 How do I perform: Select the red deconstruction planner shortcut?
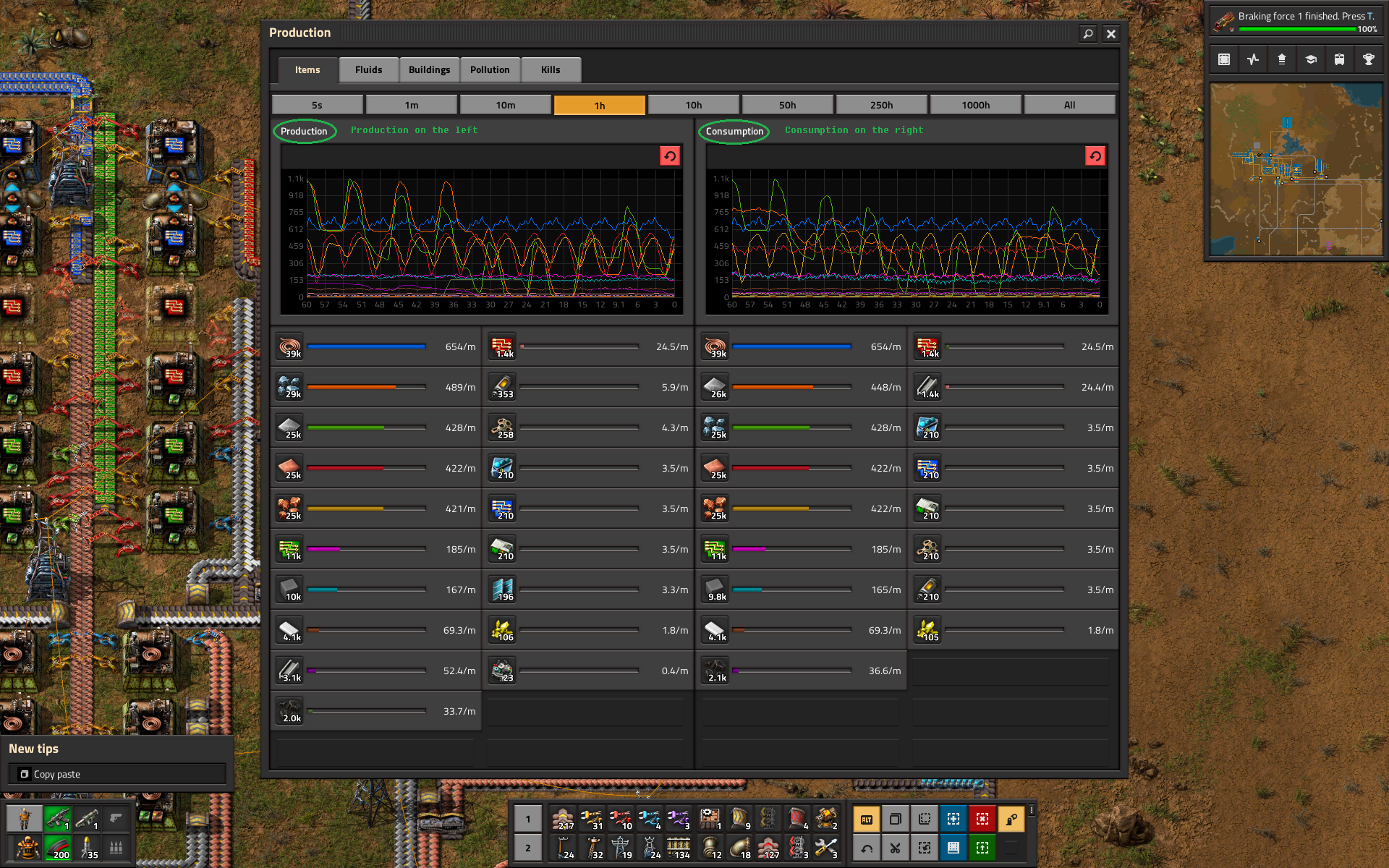[x=982, y=818]
